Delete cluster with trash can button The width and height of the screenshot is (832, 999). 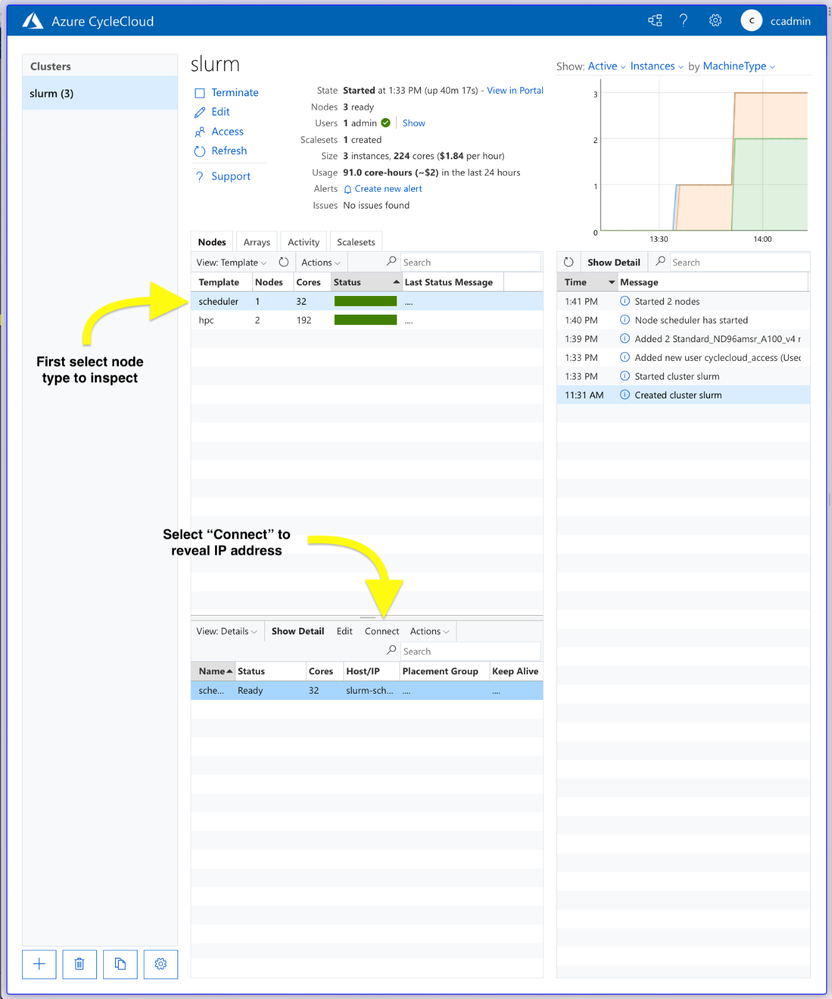(x=80, y=964)
